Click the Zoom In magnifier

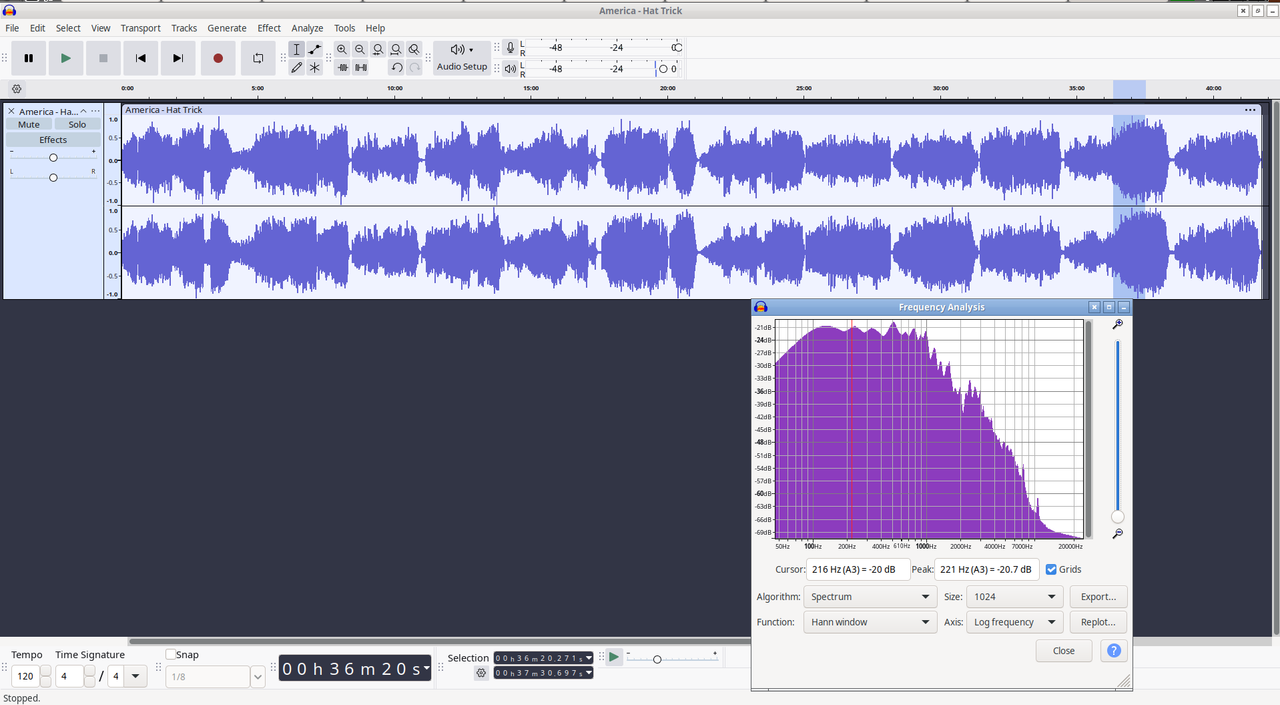[x=342, y=49]
